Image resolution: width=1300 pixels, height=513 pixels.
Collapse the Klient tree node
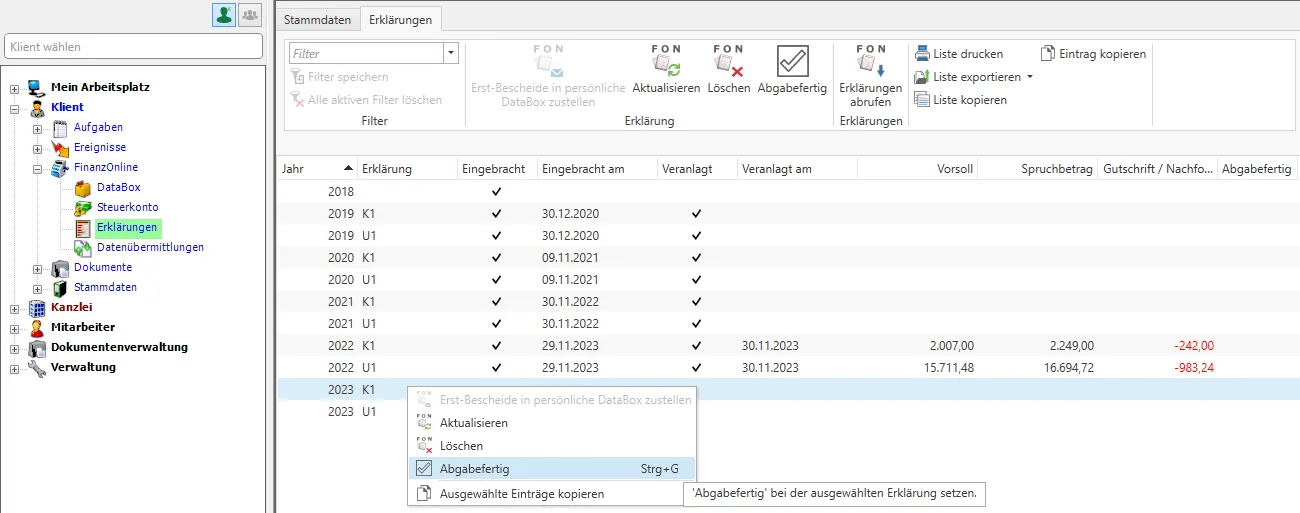(x=14, y=108)
